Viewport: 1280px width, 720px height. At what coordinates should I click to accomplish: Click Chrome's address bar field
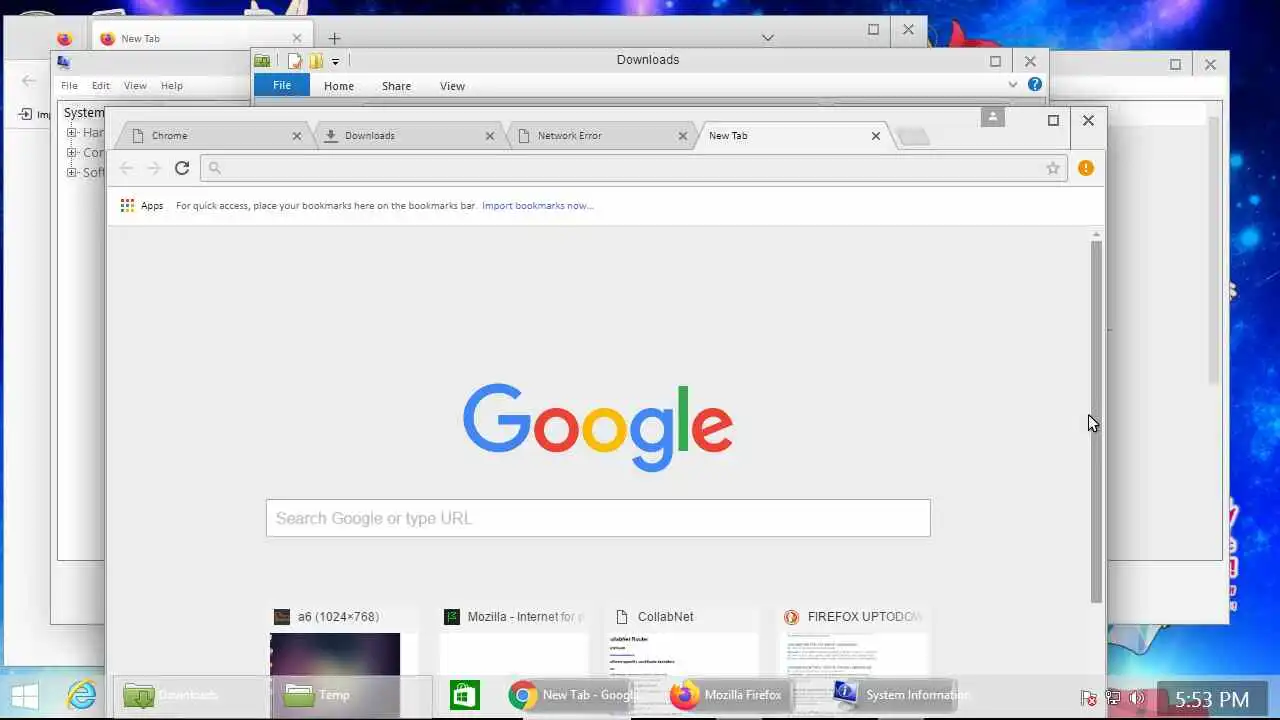(632, 168)
